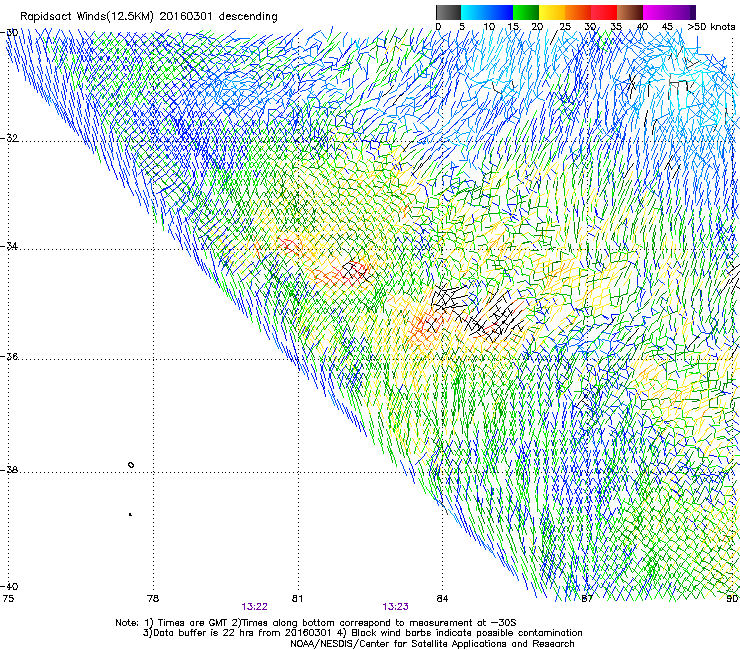The image size is (740, 650).
Task: Click the 81 longitude axis label
Action: coord(297,599)
